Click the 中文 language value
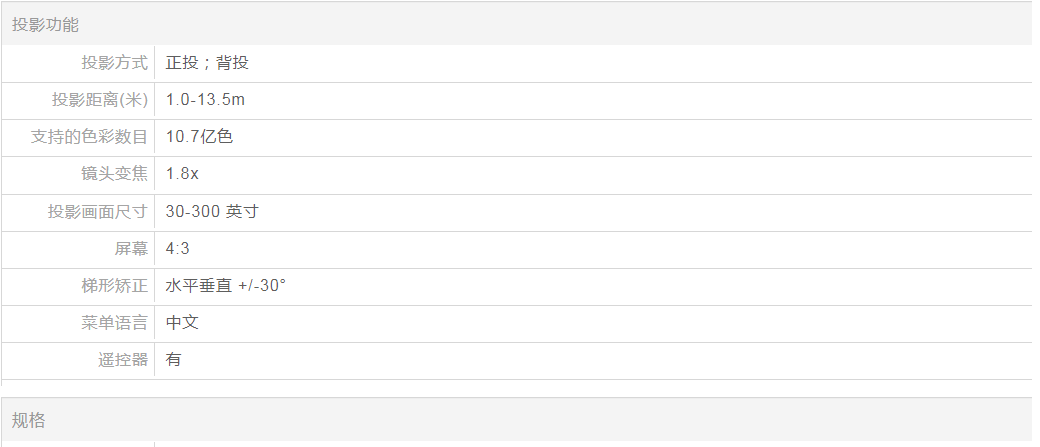1040x447 pixels. 182,323
